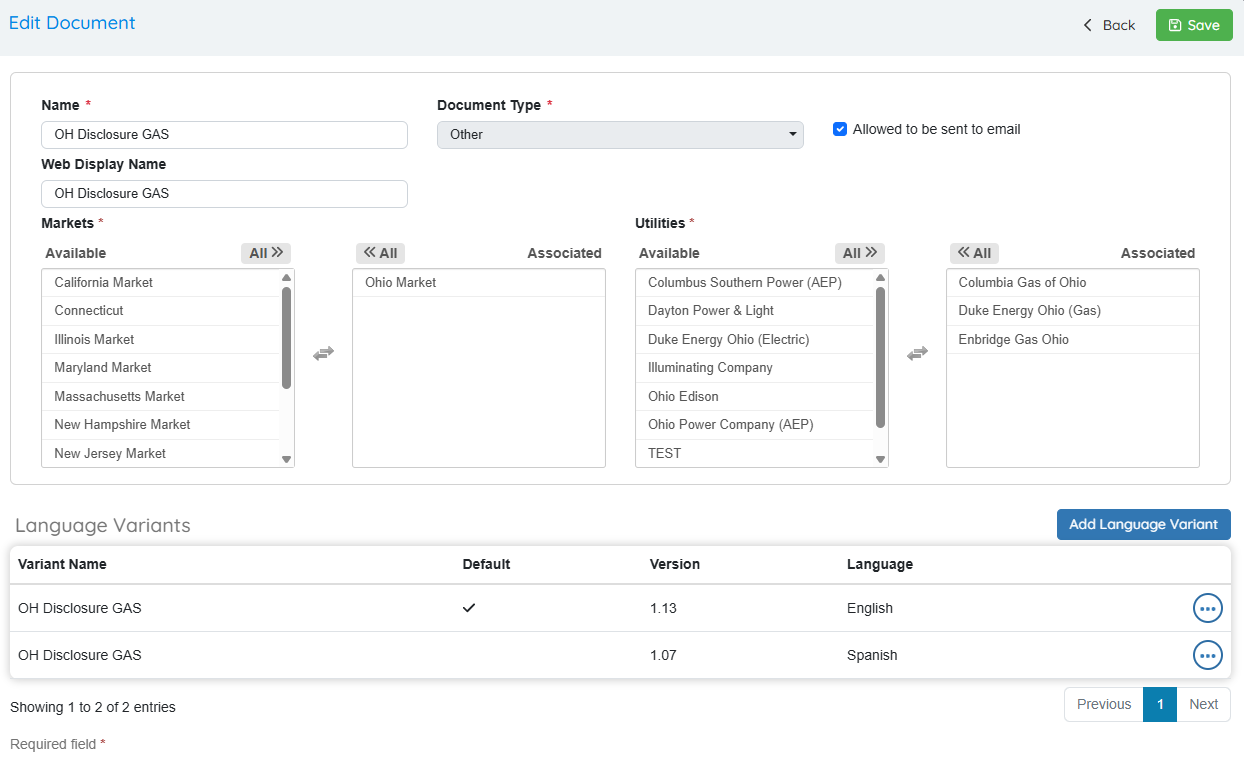The image size is (1244, 784).
Task: Move all available Utilities to Associated
Action: tap(860, 253)
